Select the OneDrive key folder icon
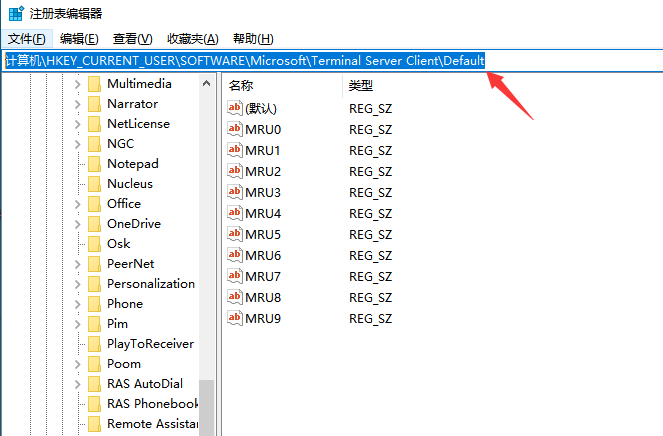663x436 pixels. click(x=95, y=224)
